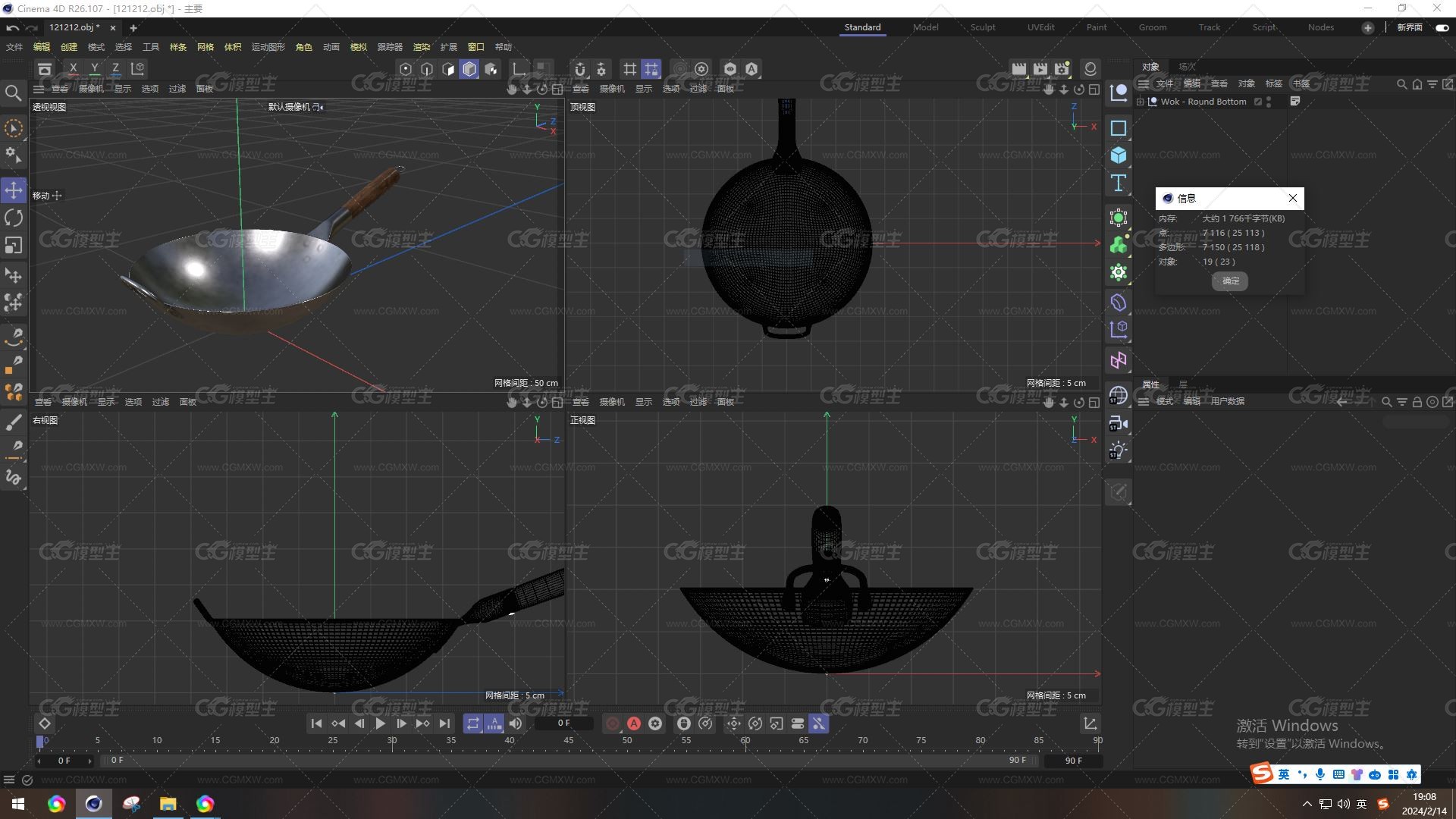Image resolution: width=1456 pixels, height=819 pixels.
Task: Activate model mode cube icon
Action: coord(469,69)
